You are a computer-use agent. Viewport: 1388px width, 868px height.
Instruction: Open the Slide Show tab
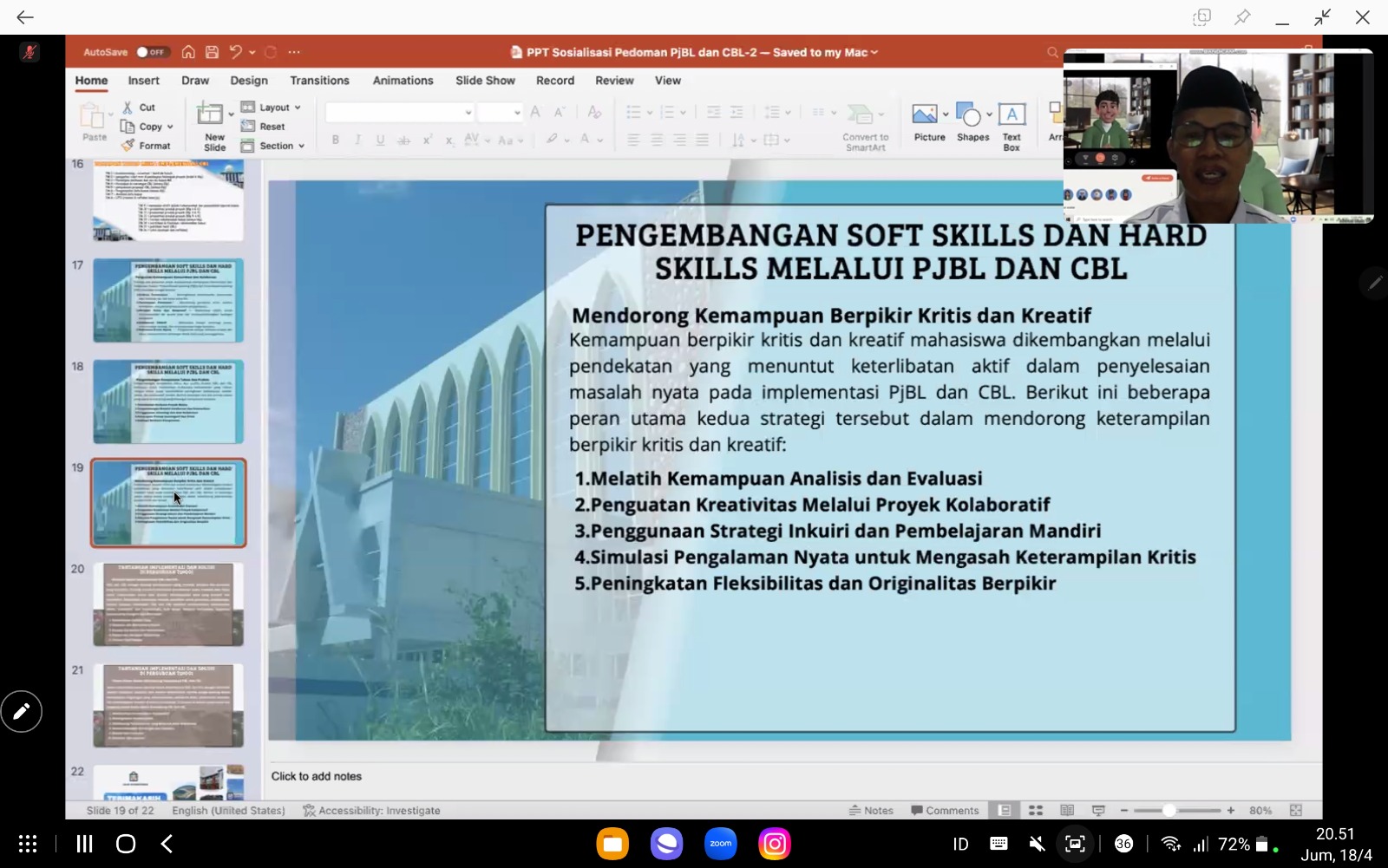(485, 81)
